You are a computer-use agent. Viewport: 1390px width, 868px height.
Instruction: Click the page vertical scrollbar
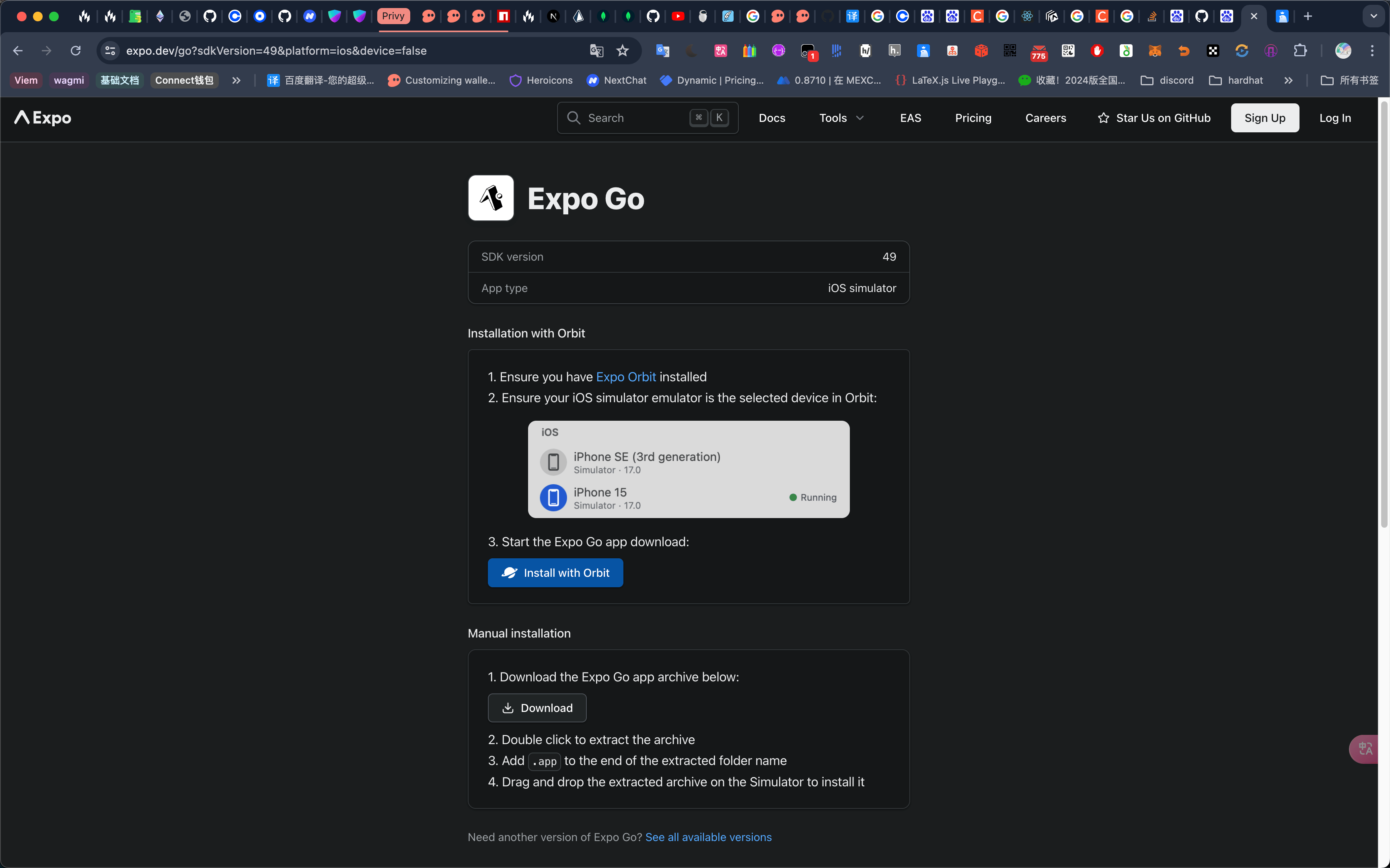(1384, 315)
